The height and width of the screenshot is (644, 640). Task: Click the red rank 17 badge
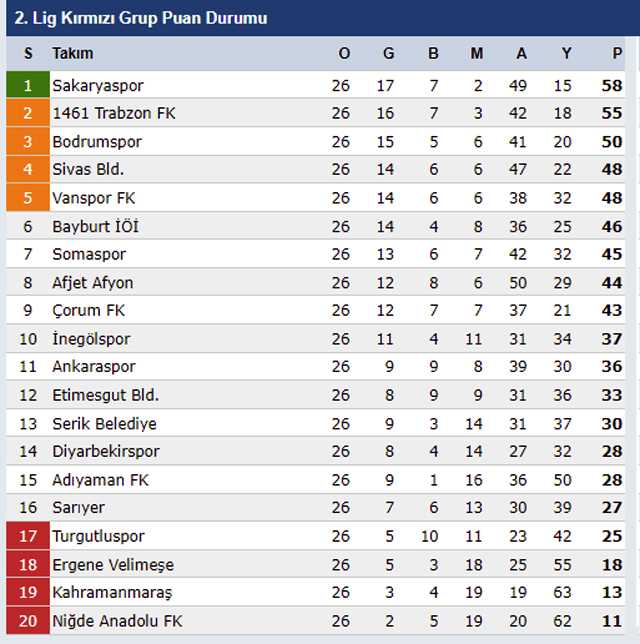point(28,536)
